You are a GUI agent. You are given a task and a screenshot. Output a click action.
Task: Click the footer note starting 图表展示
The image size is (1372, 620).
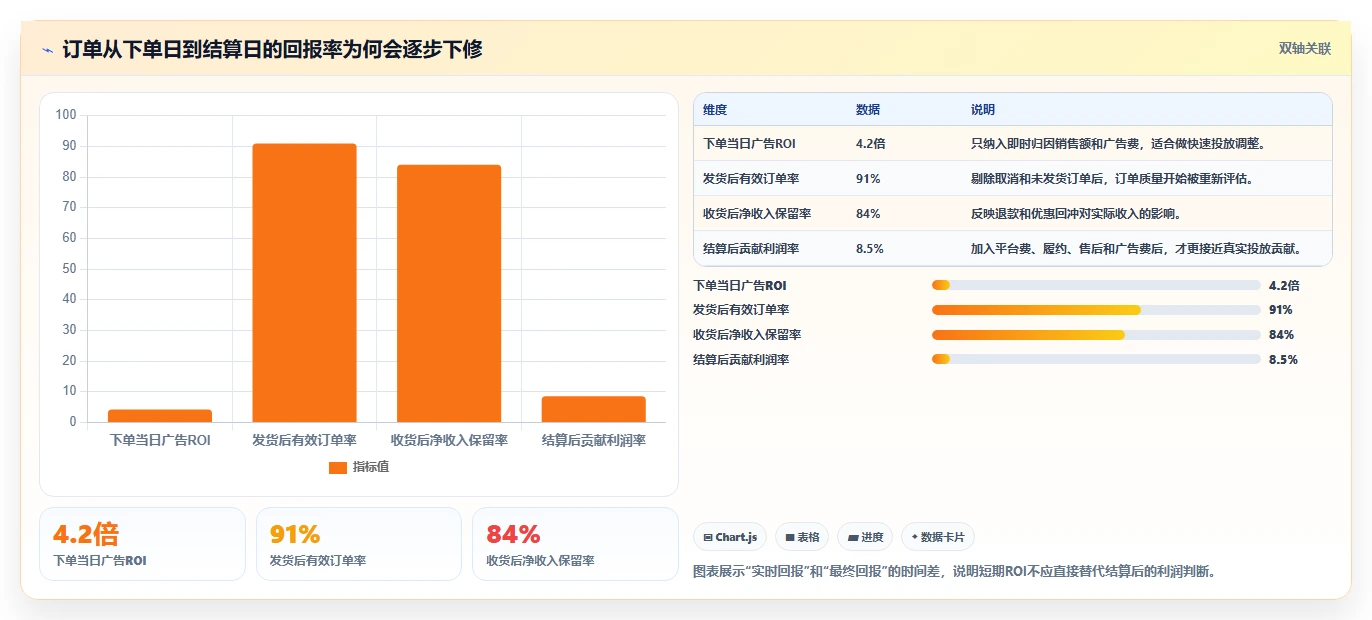955,572
